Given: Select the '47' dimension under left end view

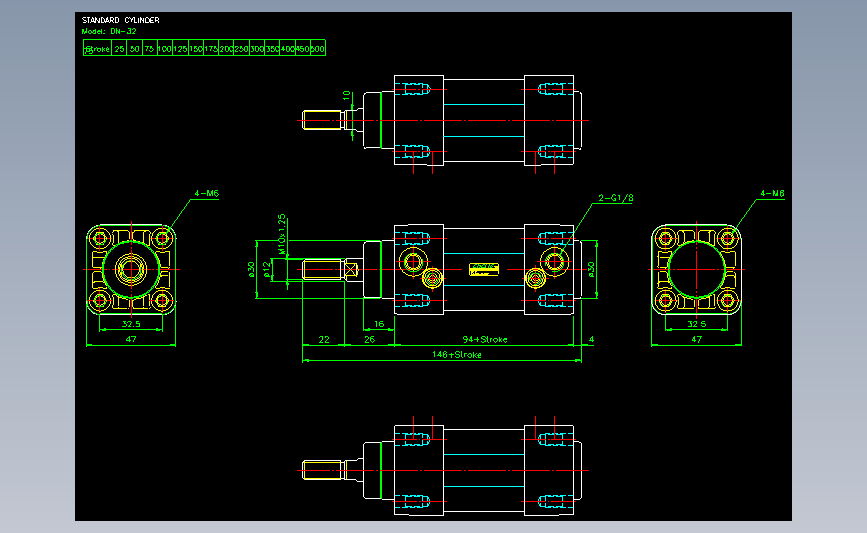Looking at the screenshot, I should (x=131, y=339).
